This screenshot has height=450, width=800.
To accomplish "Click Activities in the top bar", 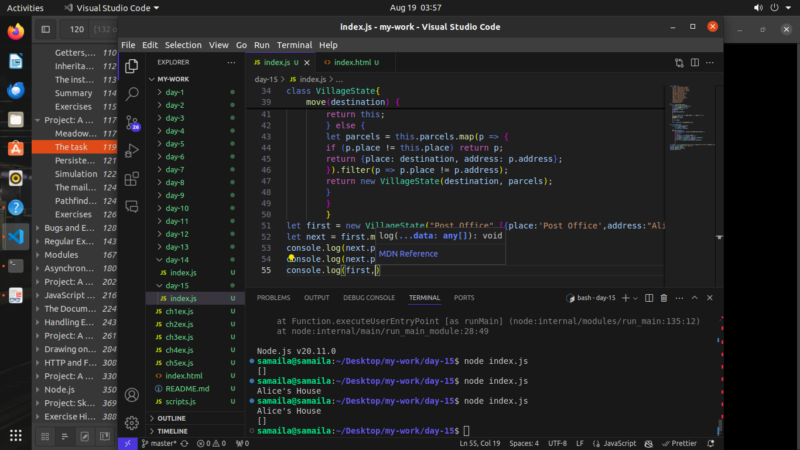I will [25, 8].
